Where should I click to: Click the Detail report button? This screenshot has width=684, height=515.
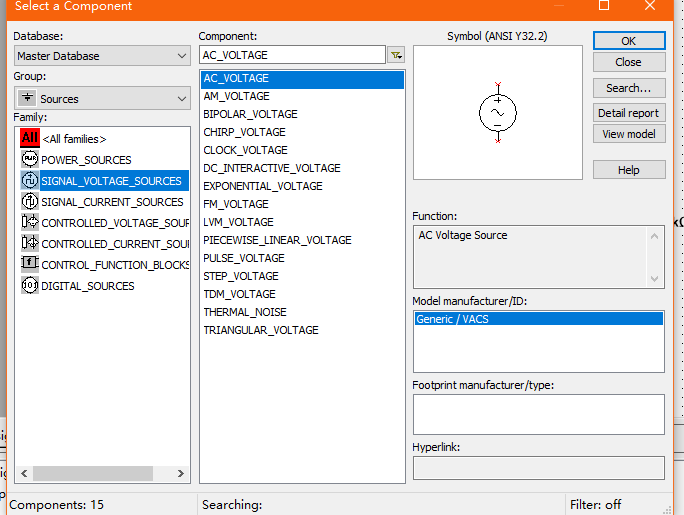tap(629, 113)
